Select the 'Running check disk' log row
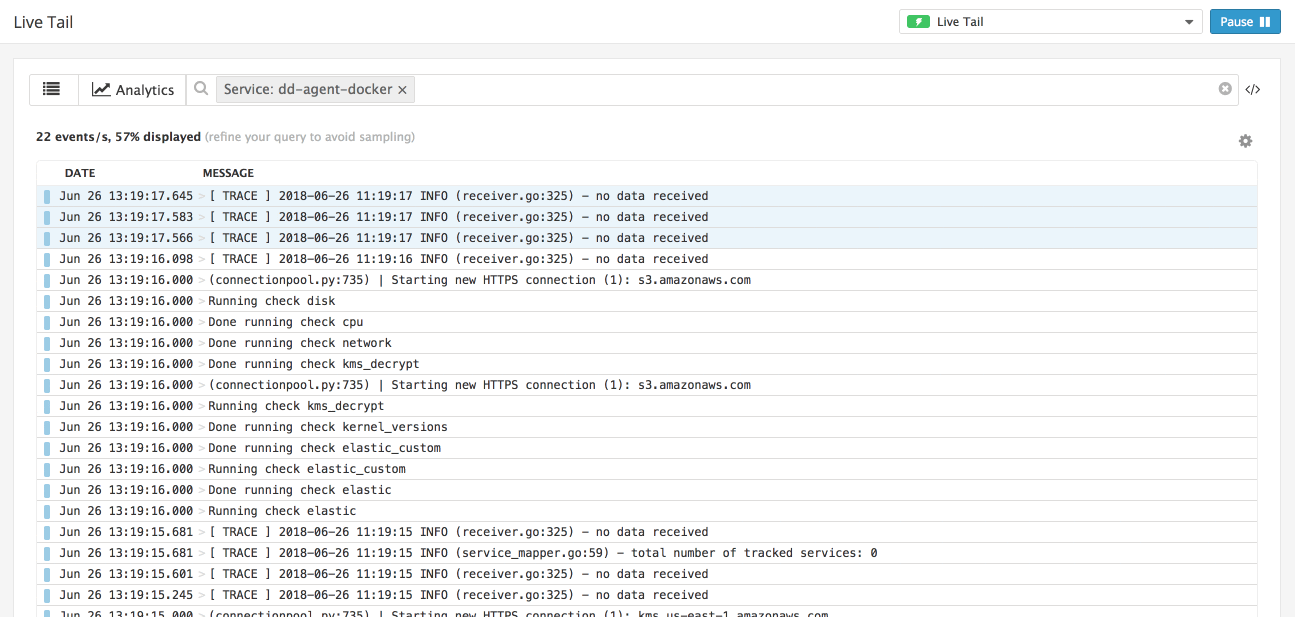This screenshot has height=617, width=1295. (x=647, y=301)
